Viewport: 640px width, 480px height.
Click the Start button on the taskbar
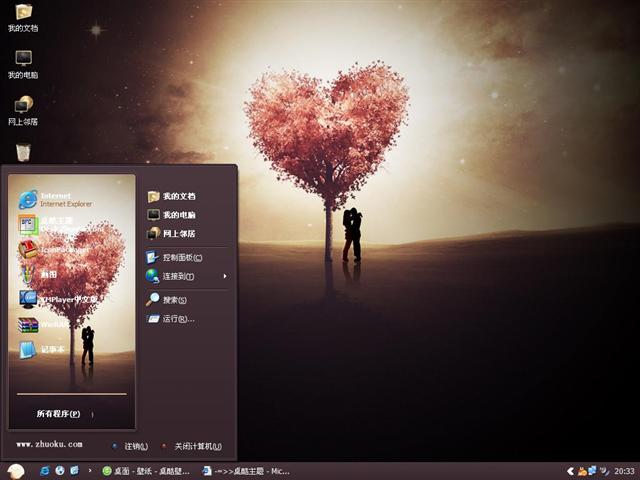[15, 471]
